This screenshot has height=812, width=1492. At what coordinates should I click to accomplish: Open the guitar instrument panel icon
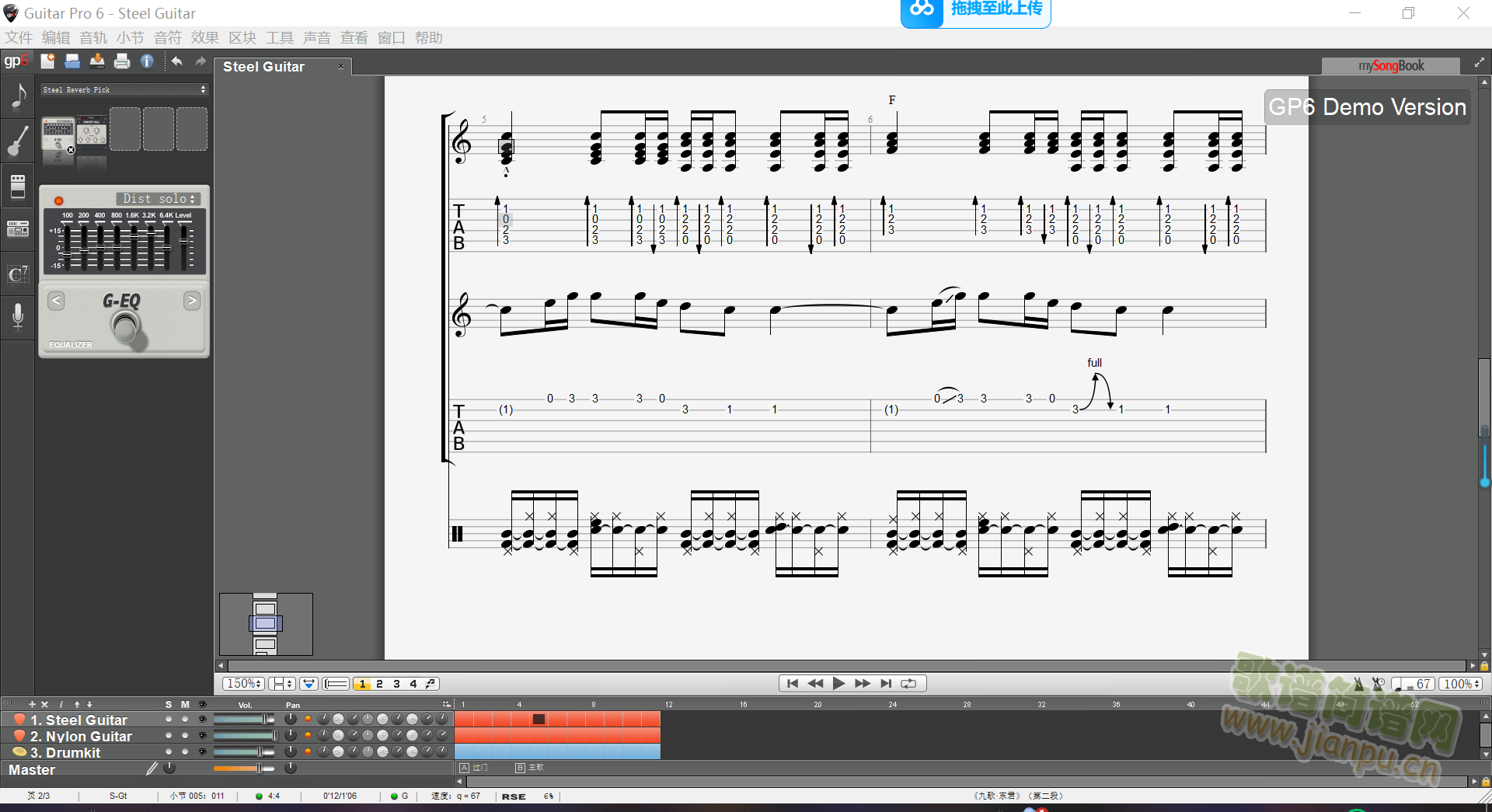tap(18, 141)
